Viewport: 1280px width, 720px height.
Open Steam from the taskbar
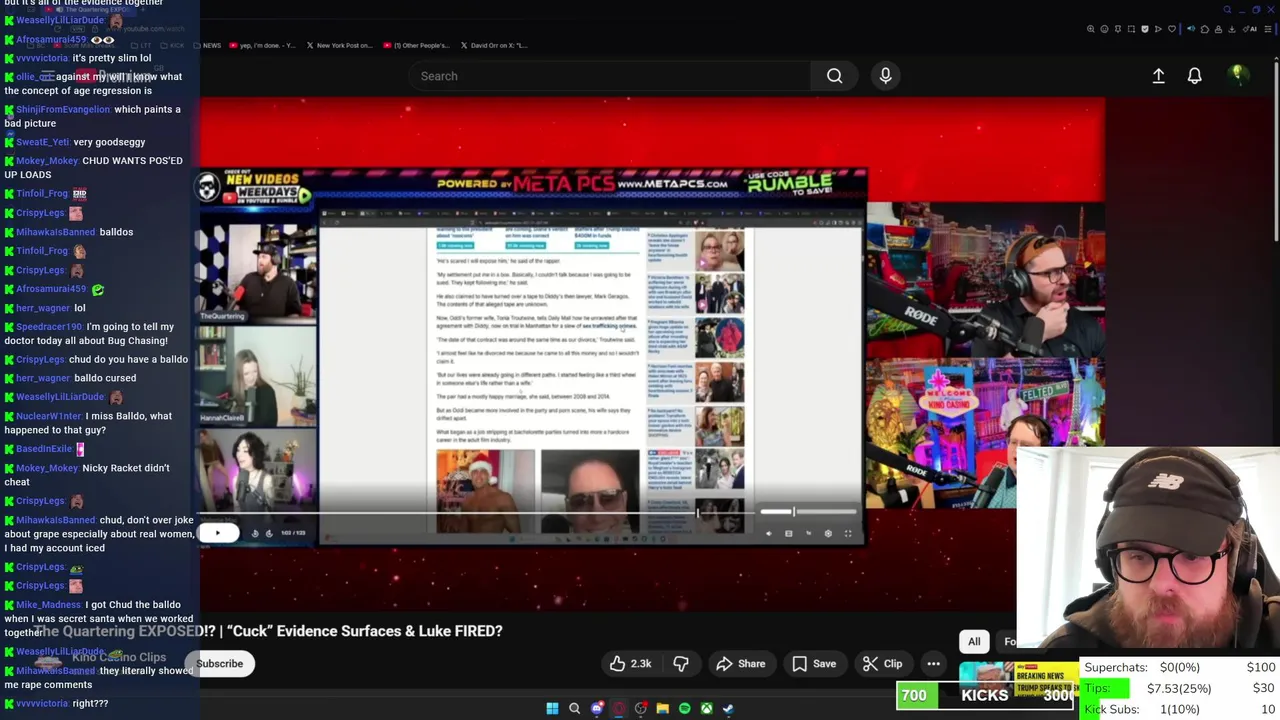[728, 709]
